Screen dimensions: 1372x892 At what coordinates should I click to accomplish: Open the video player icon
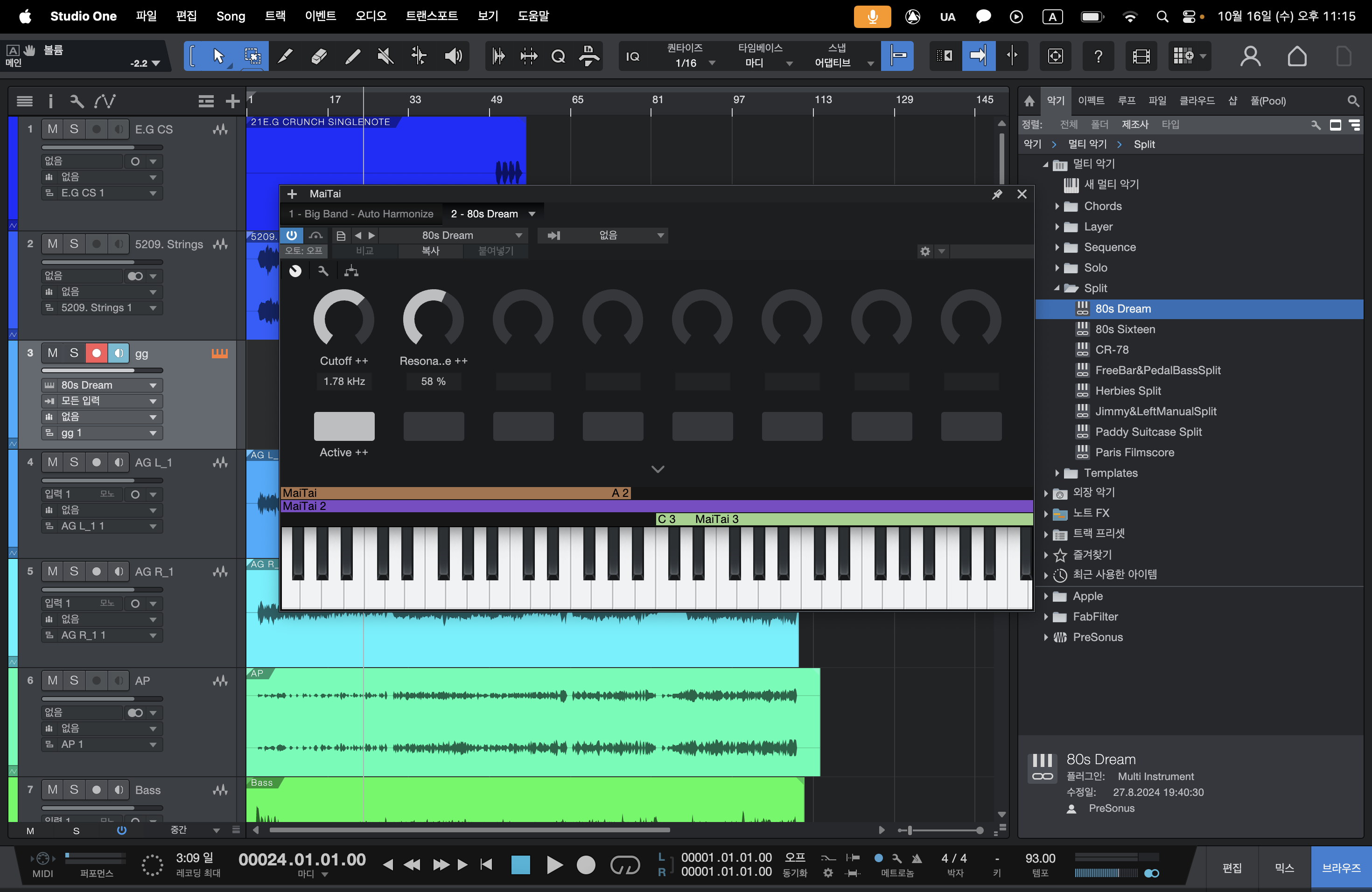(x=1141, y=56)
